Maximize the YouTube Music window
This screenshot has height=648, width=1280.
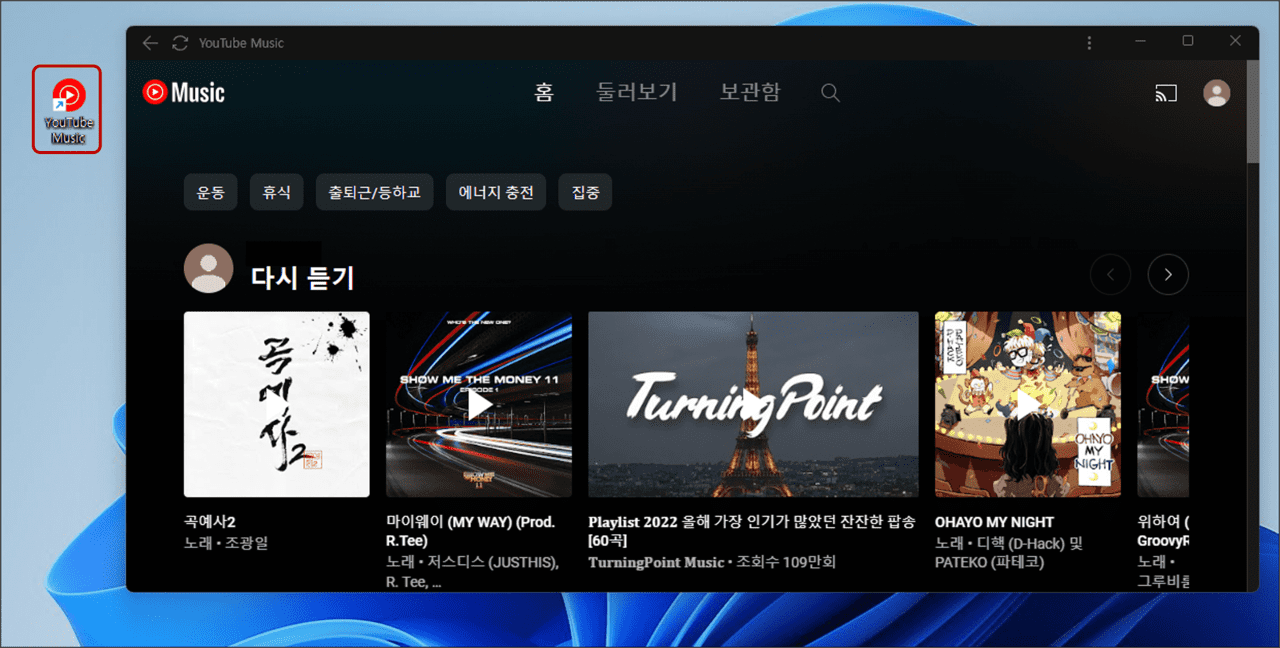(1188, 41)
